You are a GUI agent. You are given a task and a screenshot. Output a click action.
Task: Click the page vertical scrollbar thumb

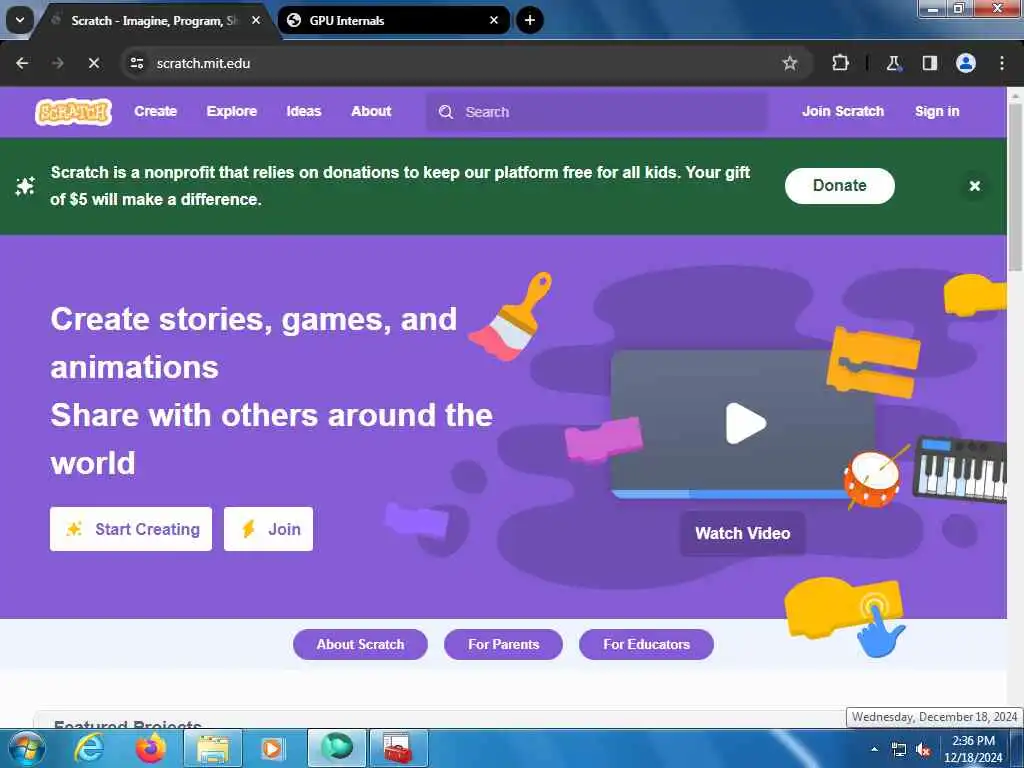click(1015, 186)
